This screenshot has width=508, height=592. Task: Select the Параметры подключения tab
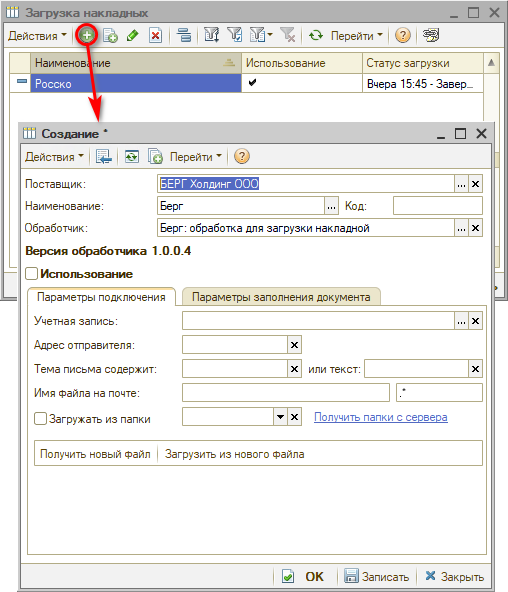101,297
